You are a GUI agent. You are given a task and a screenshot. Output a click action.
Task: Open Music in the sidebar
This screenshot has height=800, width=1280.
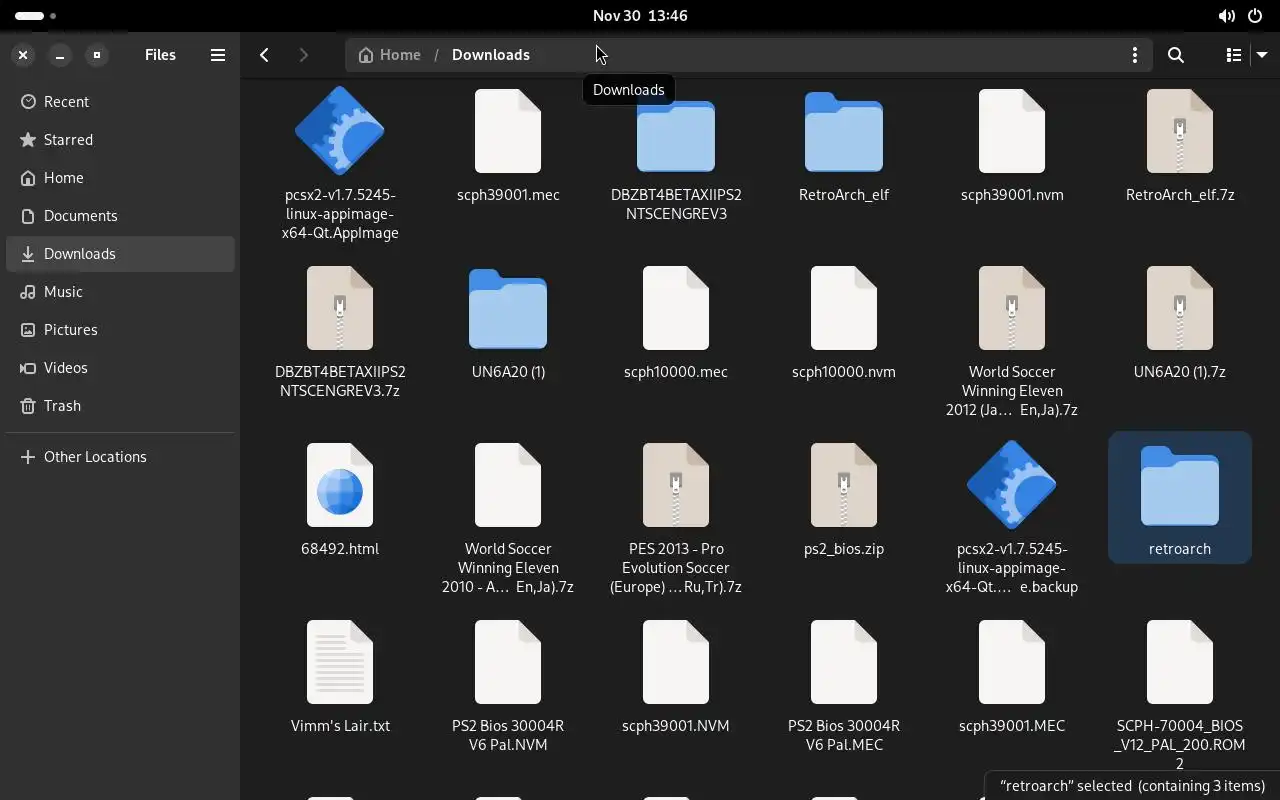120,292
